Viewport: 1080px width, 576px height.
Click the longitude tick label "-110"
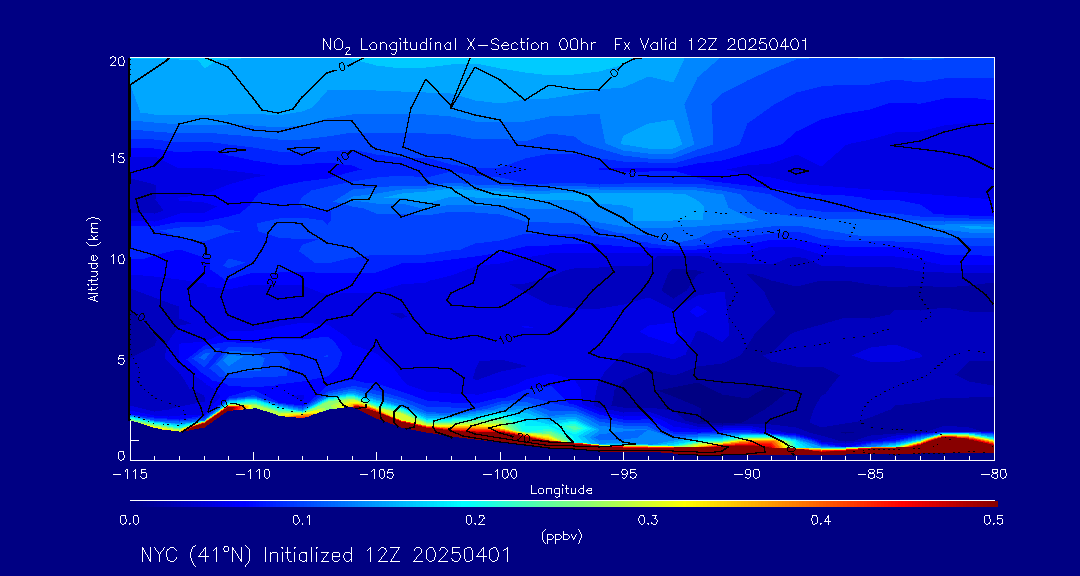point(253,475)
